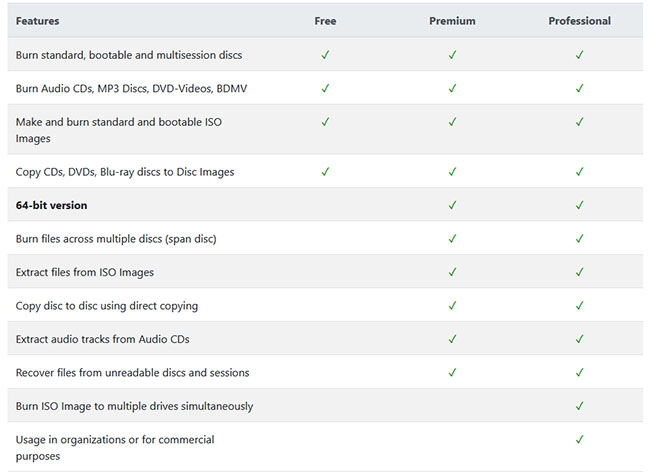
Task: Click Burn ISO Image to multiple drives text
Action: point(134,406)
